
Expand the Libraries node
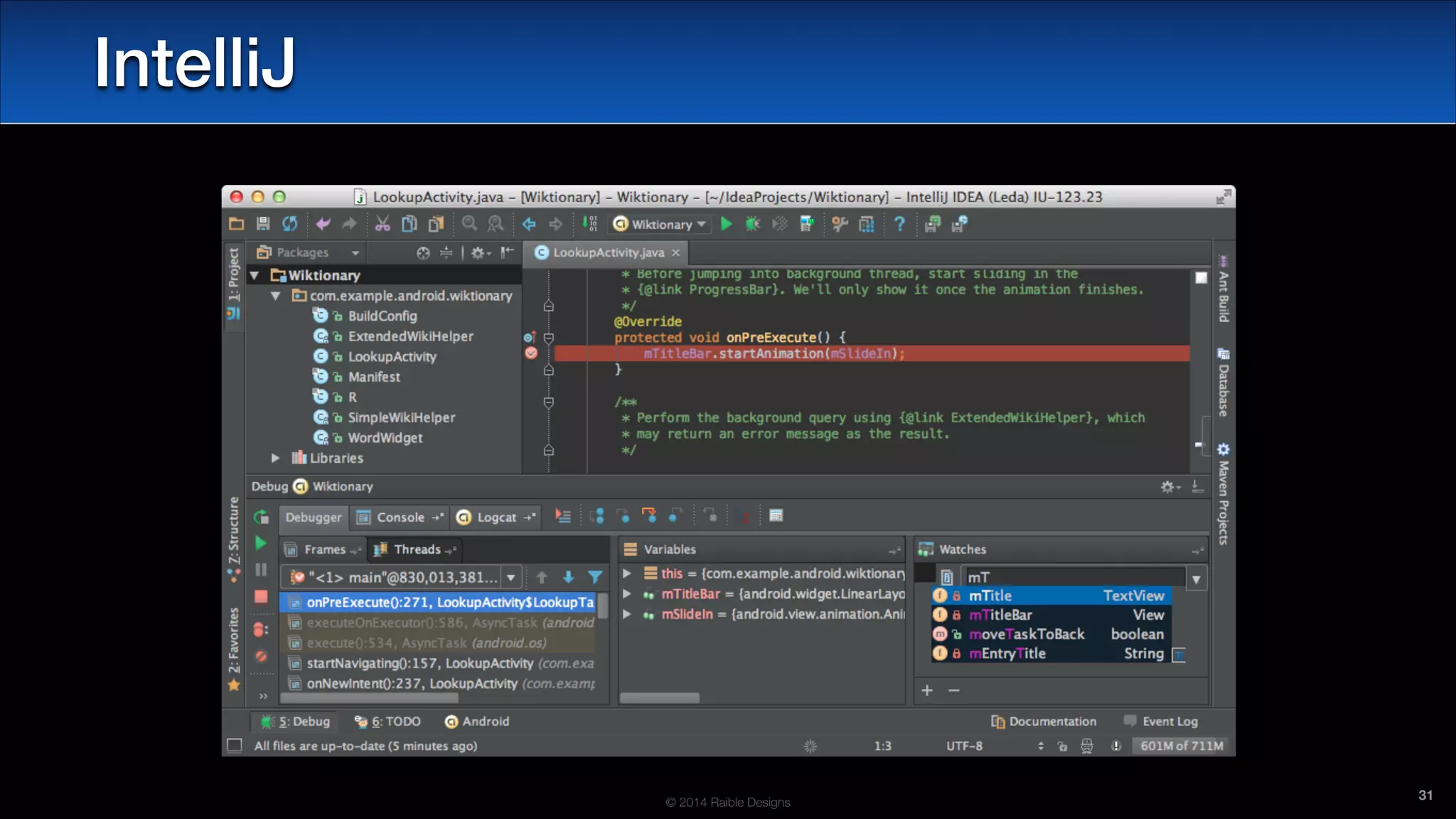pyautogui.click(x=276, y=459)
